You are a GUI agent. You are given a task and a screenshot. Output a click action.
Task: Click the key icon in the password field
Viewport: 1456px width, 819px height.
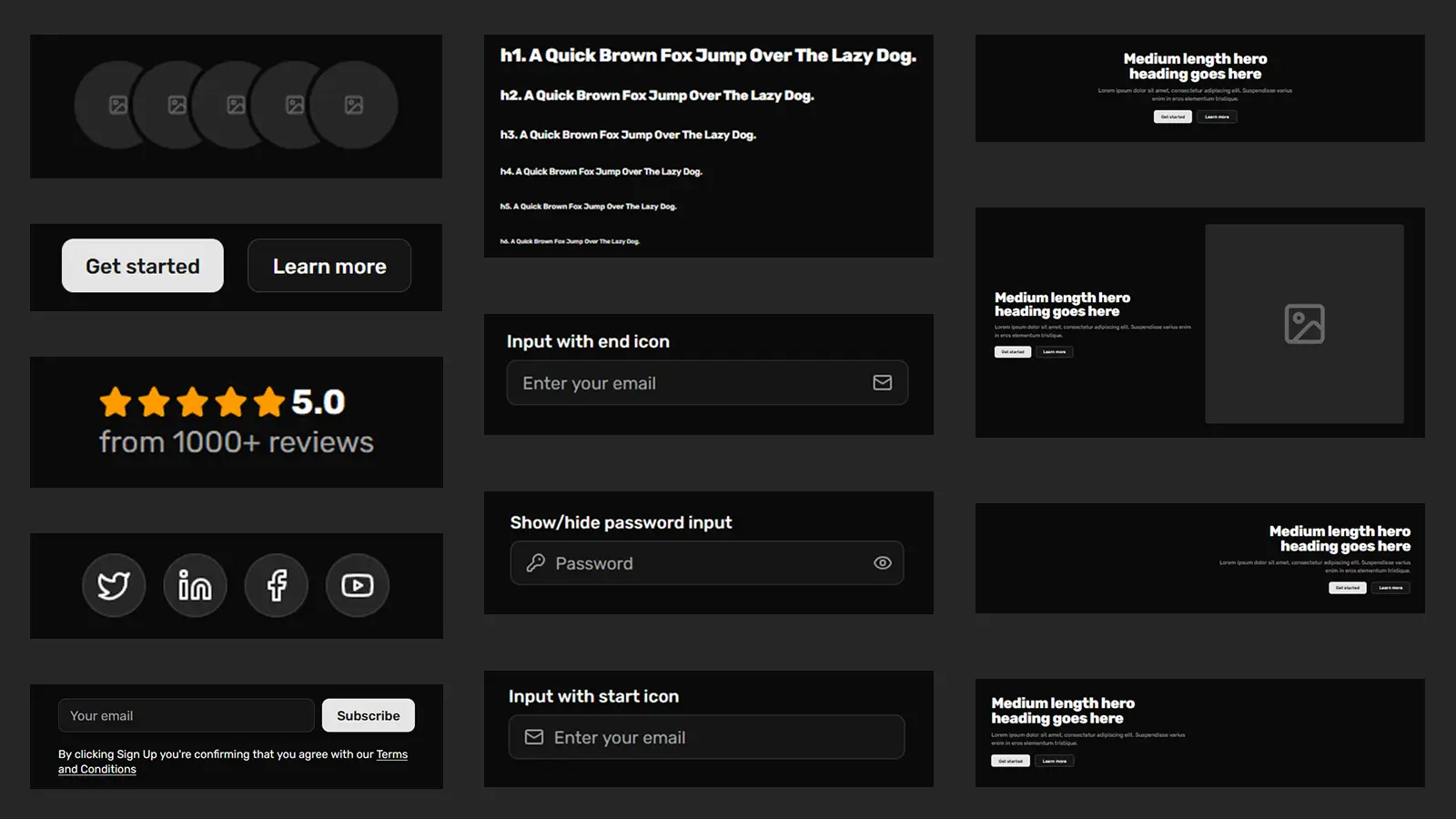pos(537,562)
